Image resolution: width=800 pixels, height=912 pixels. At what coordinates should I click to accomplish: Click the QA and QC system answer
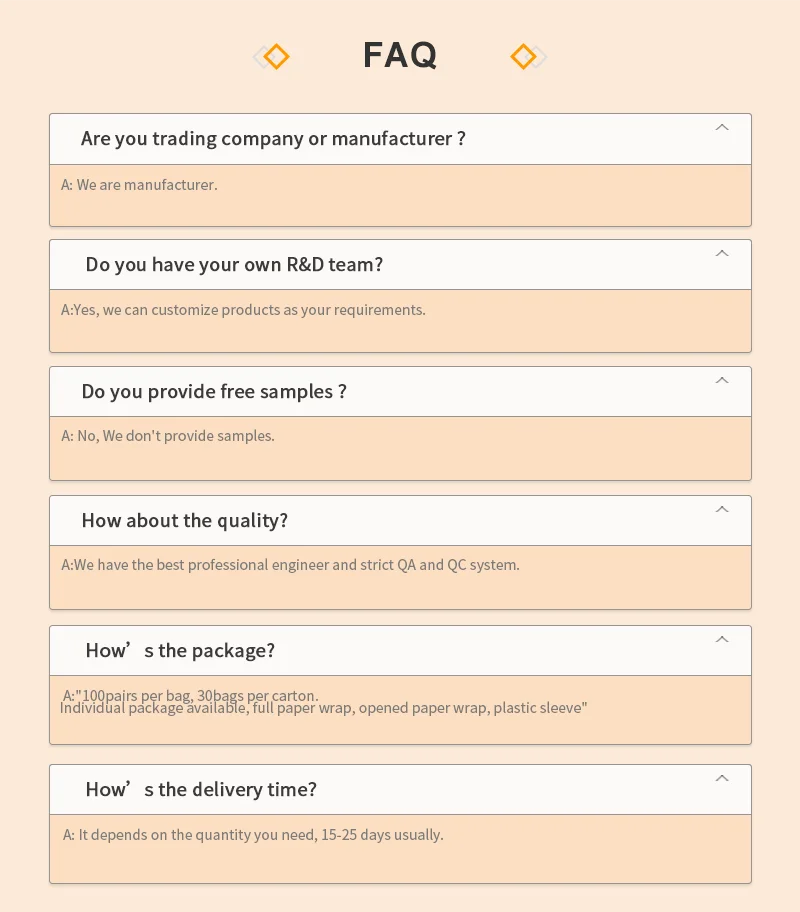(290, 565)
